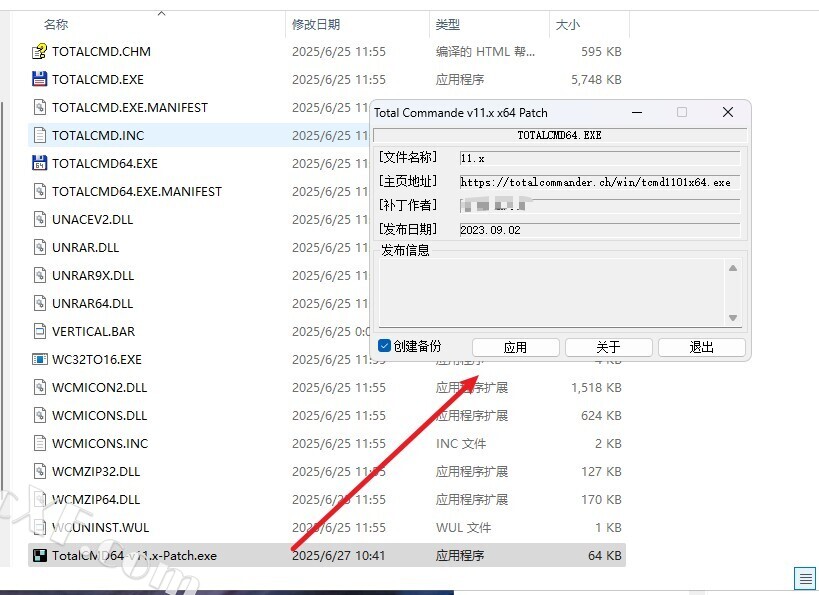Select the WCMZIP64.DLL file name
Viewport: 819px width, 595px height.
pos(96,499)
